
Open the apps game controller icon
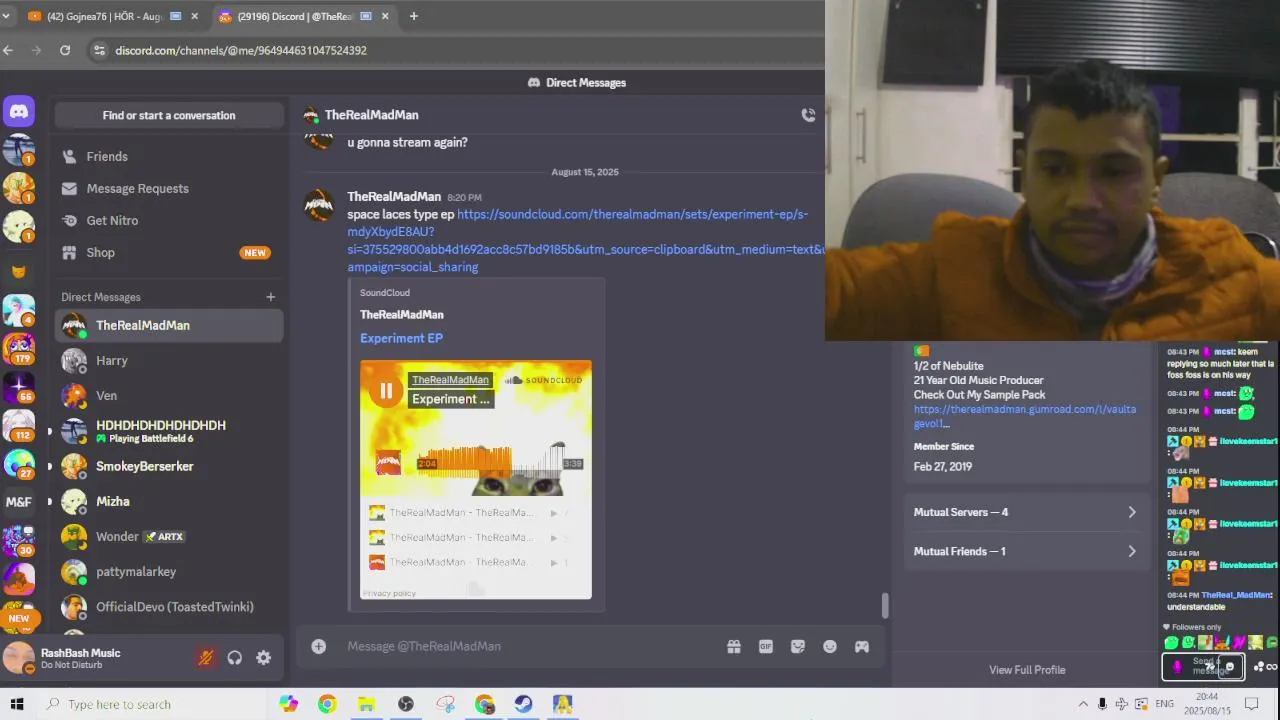[x=862, y=647]
